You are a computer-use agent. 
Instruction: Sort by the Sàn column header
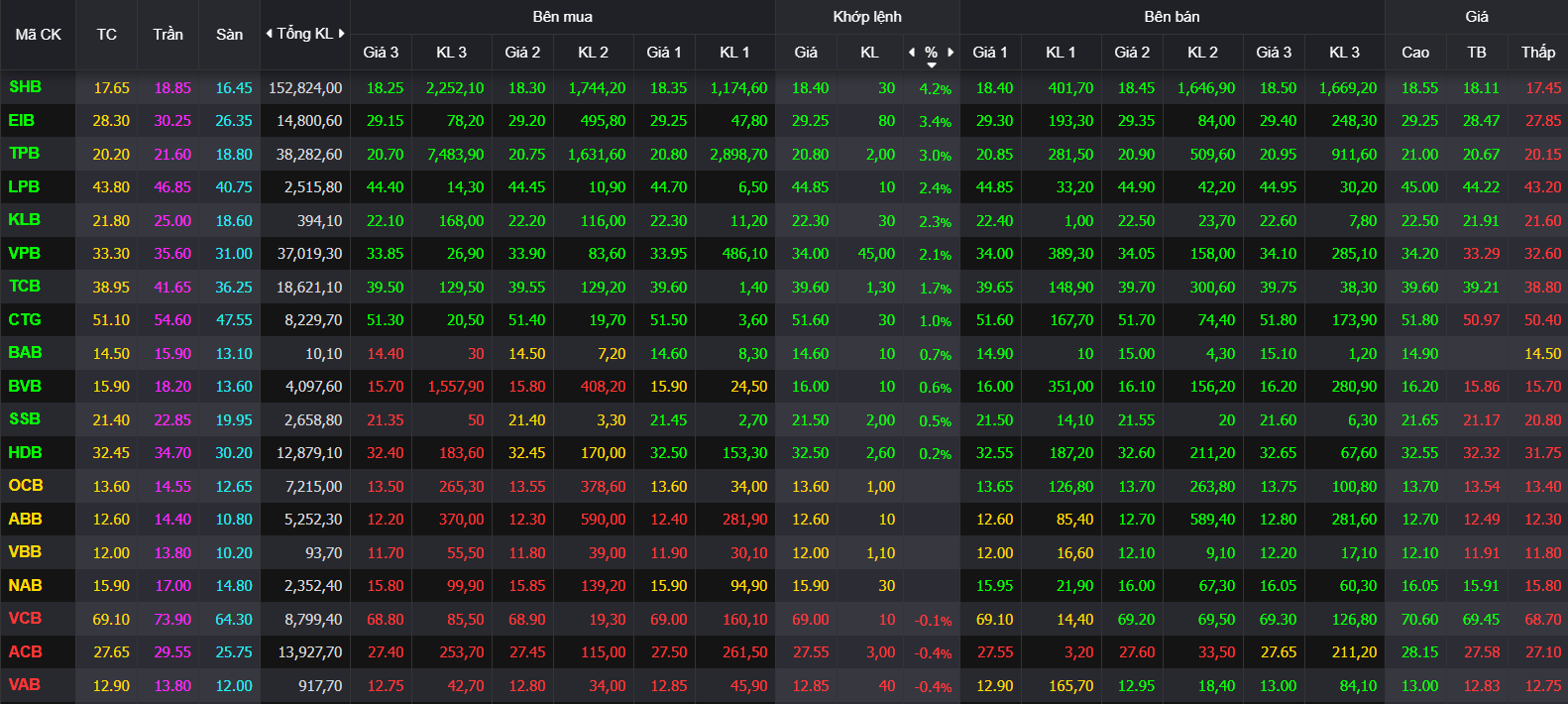click(x=230, y=35)
